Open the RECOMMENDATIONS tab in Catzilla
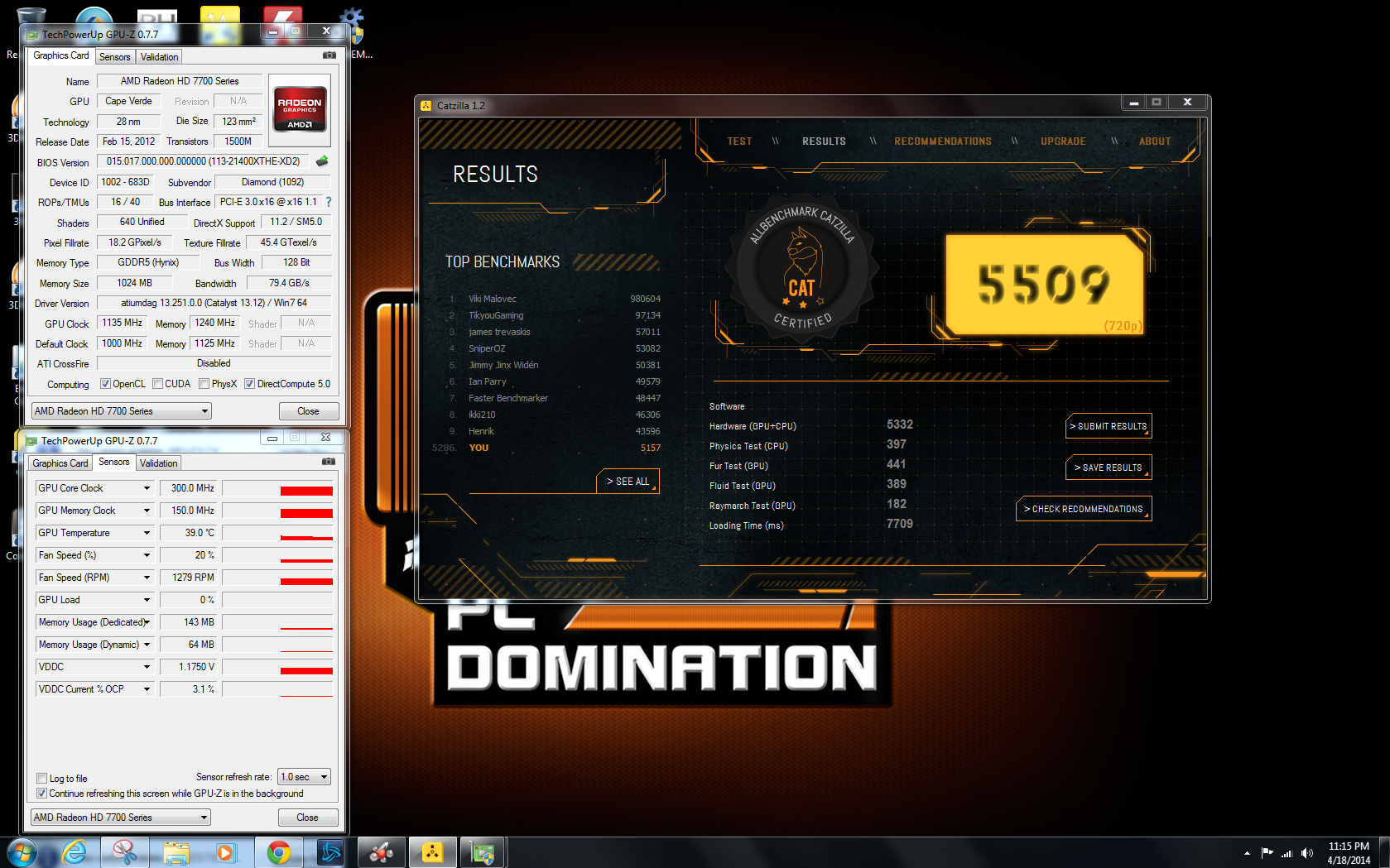 942,141
